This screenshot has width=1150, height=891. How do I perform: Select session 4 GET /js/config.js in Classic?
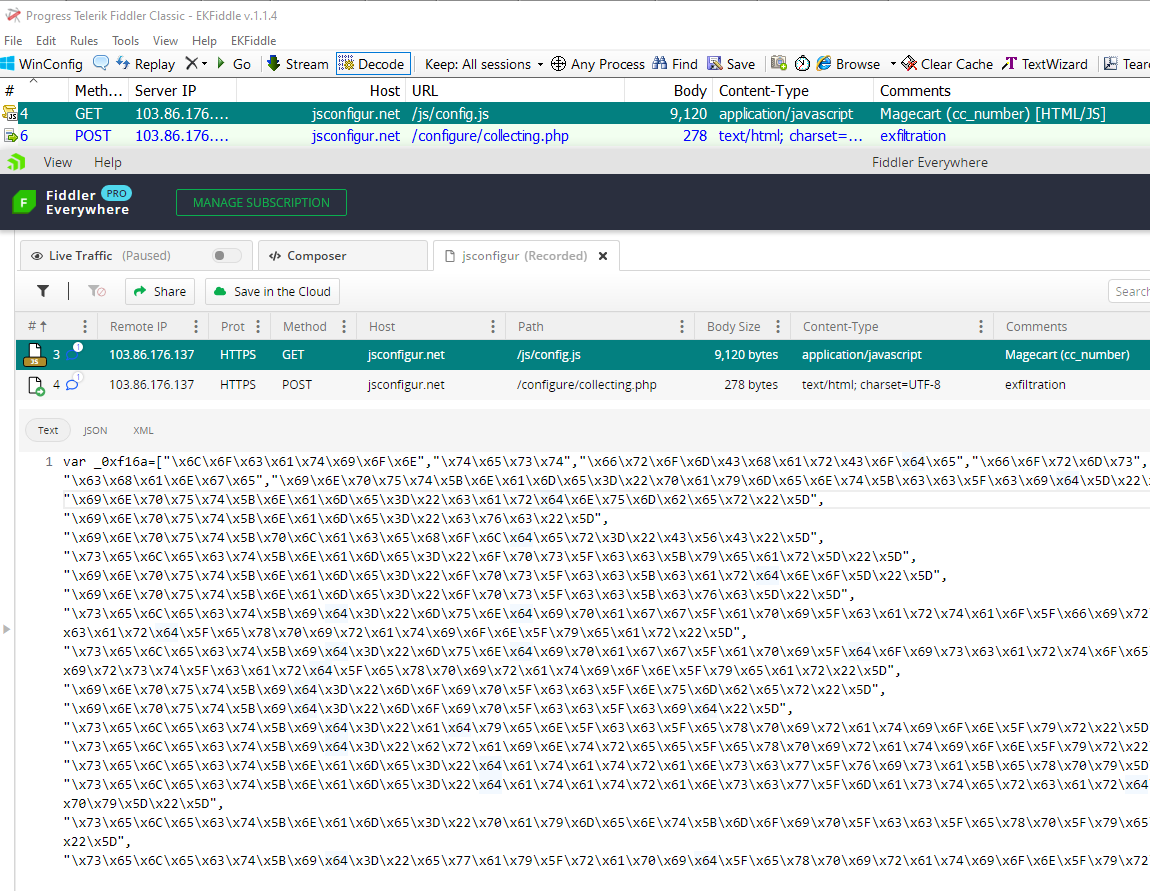[575, 114]
